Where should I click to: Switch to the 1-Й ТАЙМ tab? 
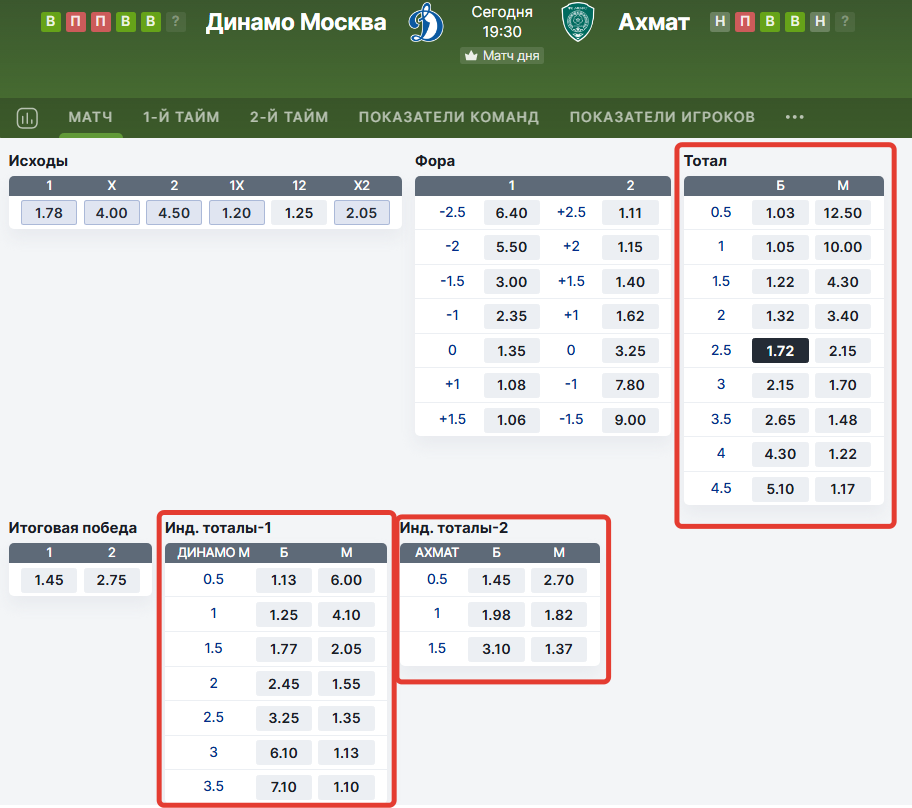pyautogui.click(x=181, y=117)
